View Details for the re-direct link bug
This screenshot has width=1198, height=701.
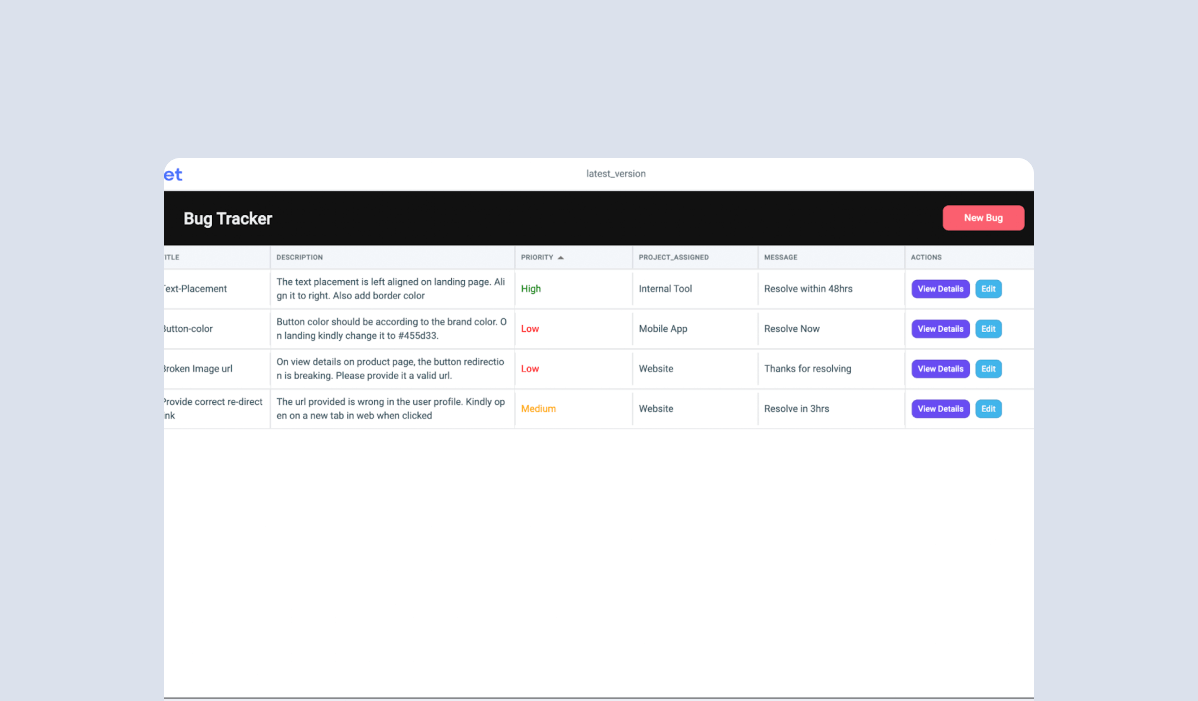coord(940,408)
